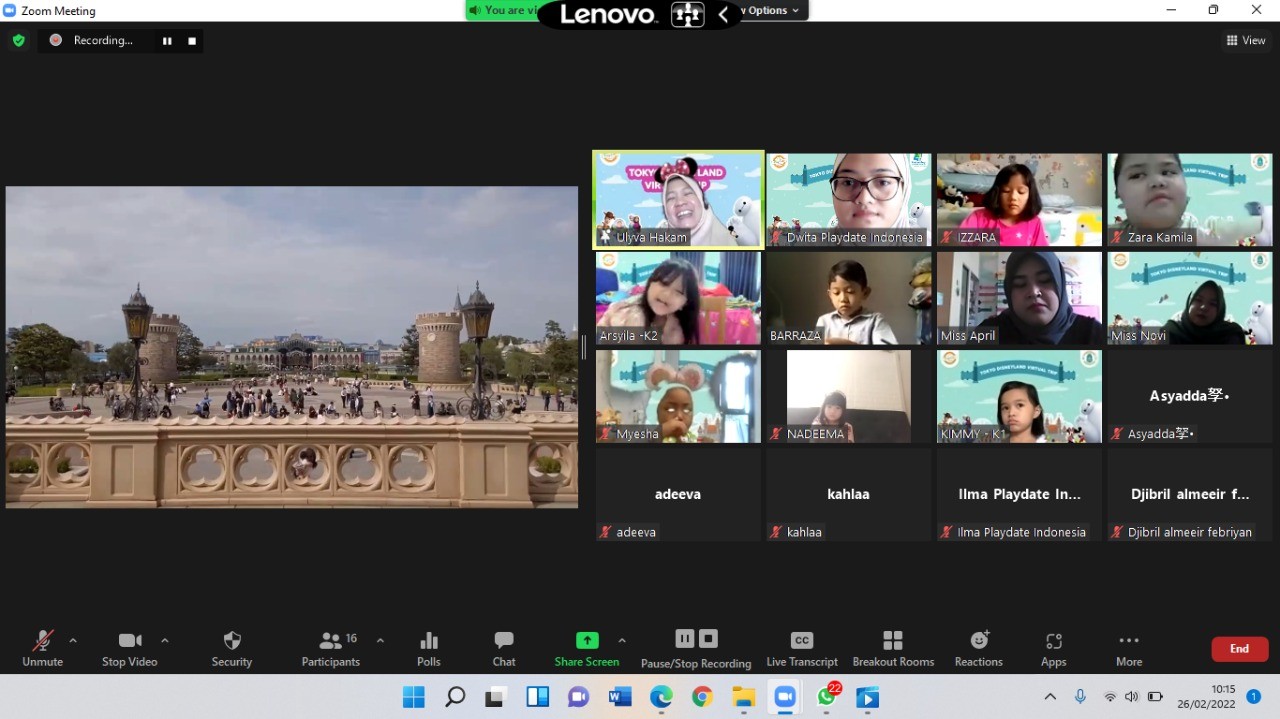Open Windows Start menu
Image resolution: width=1280 pixels, height=719 pixels.
click(x=413, y=697)
